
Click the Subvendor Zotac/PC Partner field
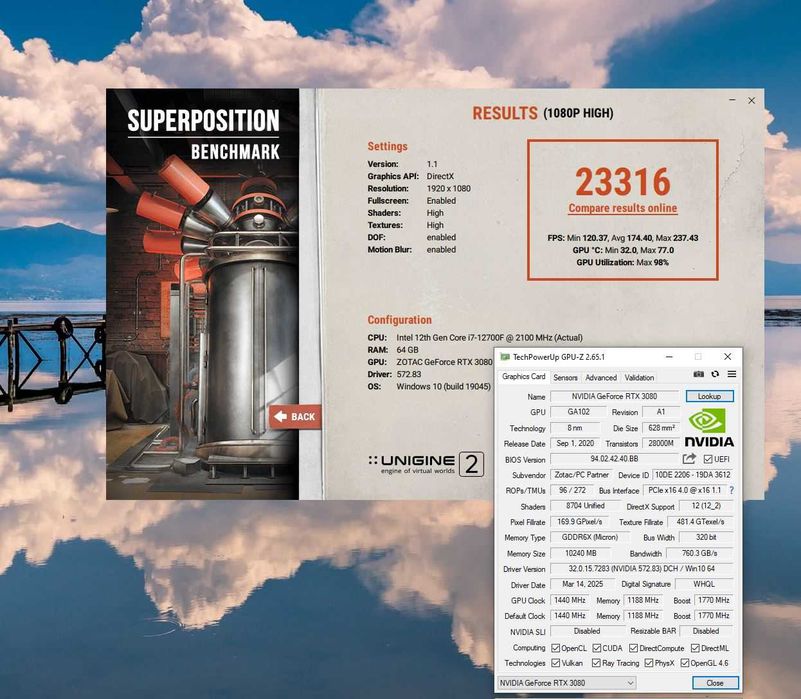581,475
